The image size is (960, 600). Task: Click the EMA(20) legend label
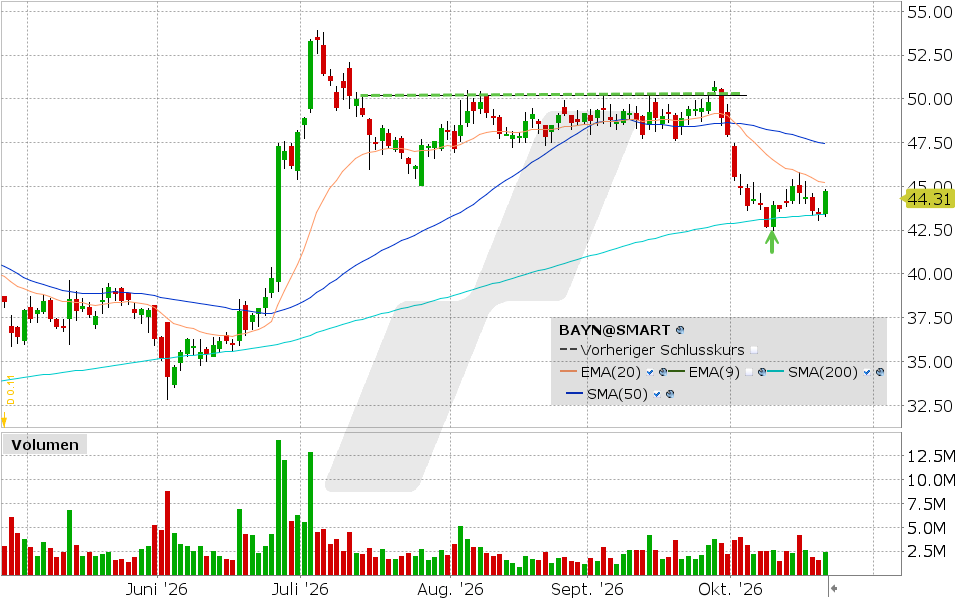(x=610, y=372)
